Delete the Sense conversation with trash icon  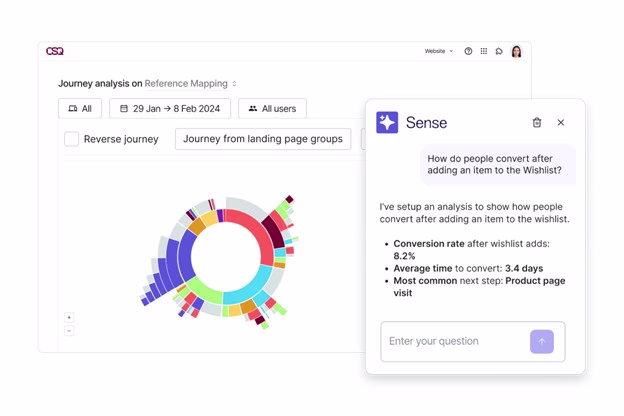pos(537,122)
